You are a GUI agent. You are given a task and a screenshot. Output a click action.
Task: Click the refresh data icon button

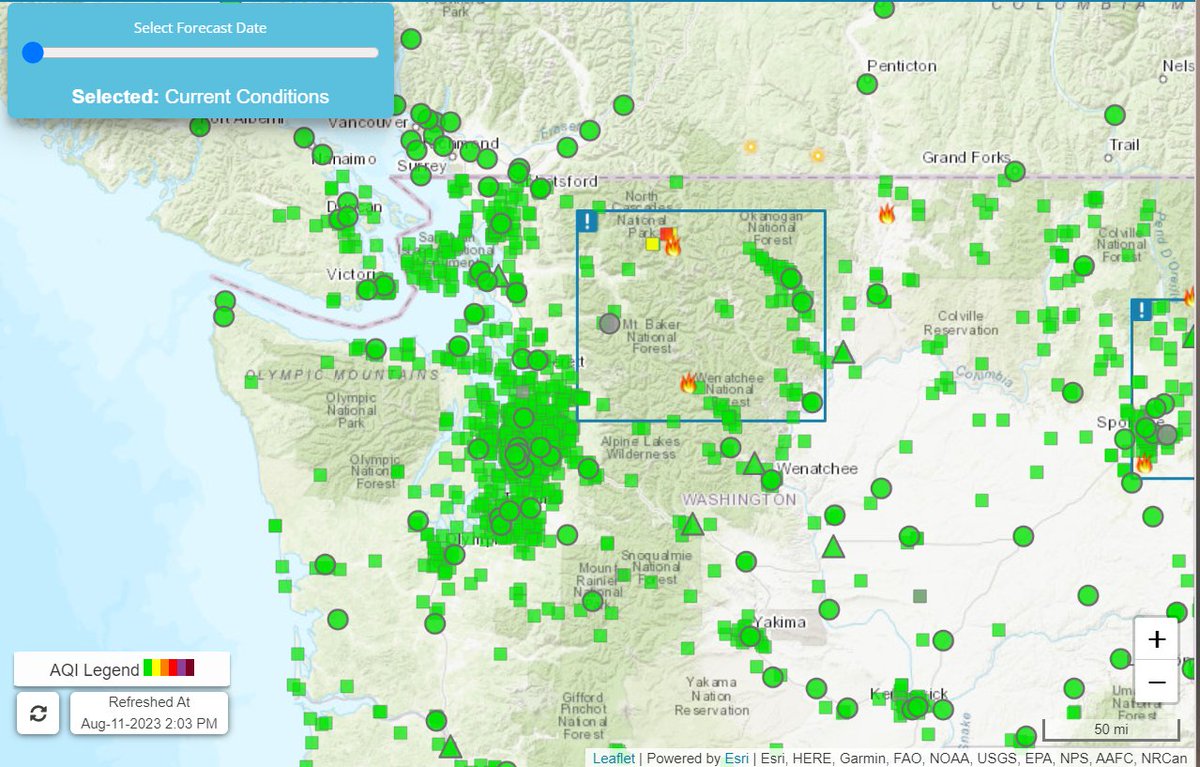[38, 713]
